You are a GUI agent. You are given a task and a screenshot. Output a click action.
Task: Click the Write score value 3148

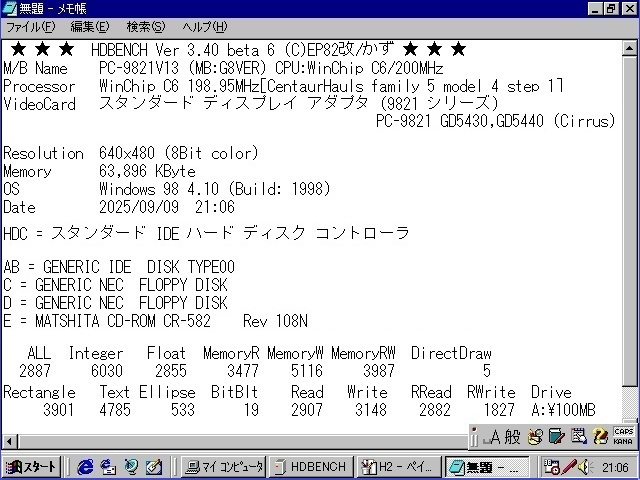pyautogui.click(x=371, y=409)
